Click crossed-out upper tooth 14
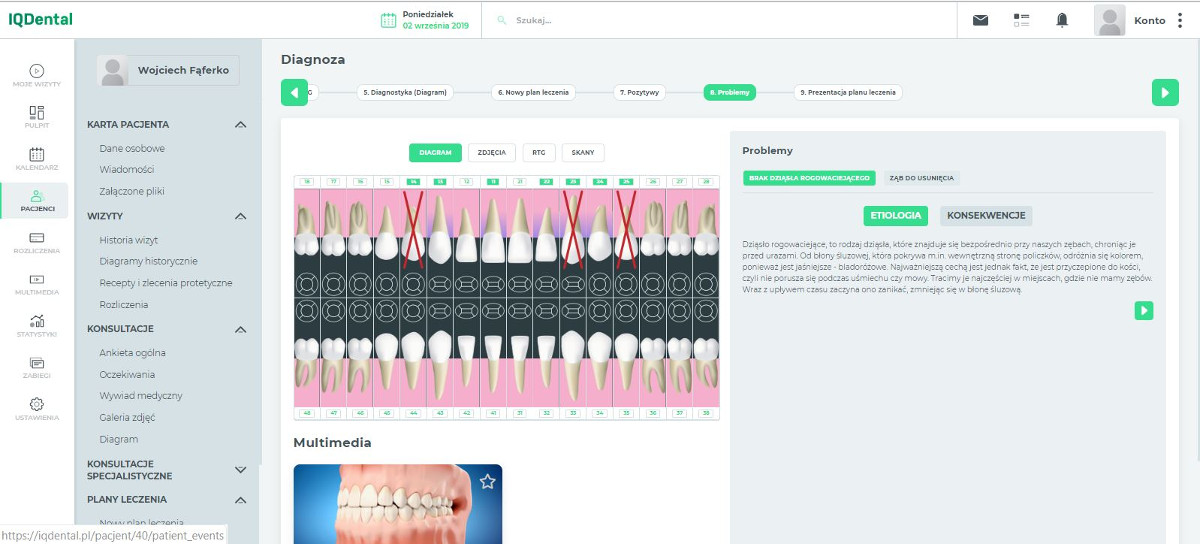This screenshot has width=1200, height=544. pyautogui.click(x=413, y=228)
